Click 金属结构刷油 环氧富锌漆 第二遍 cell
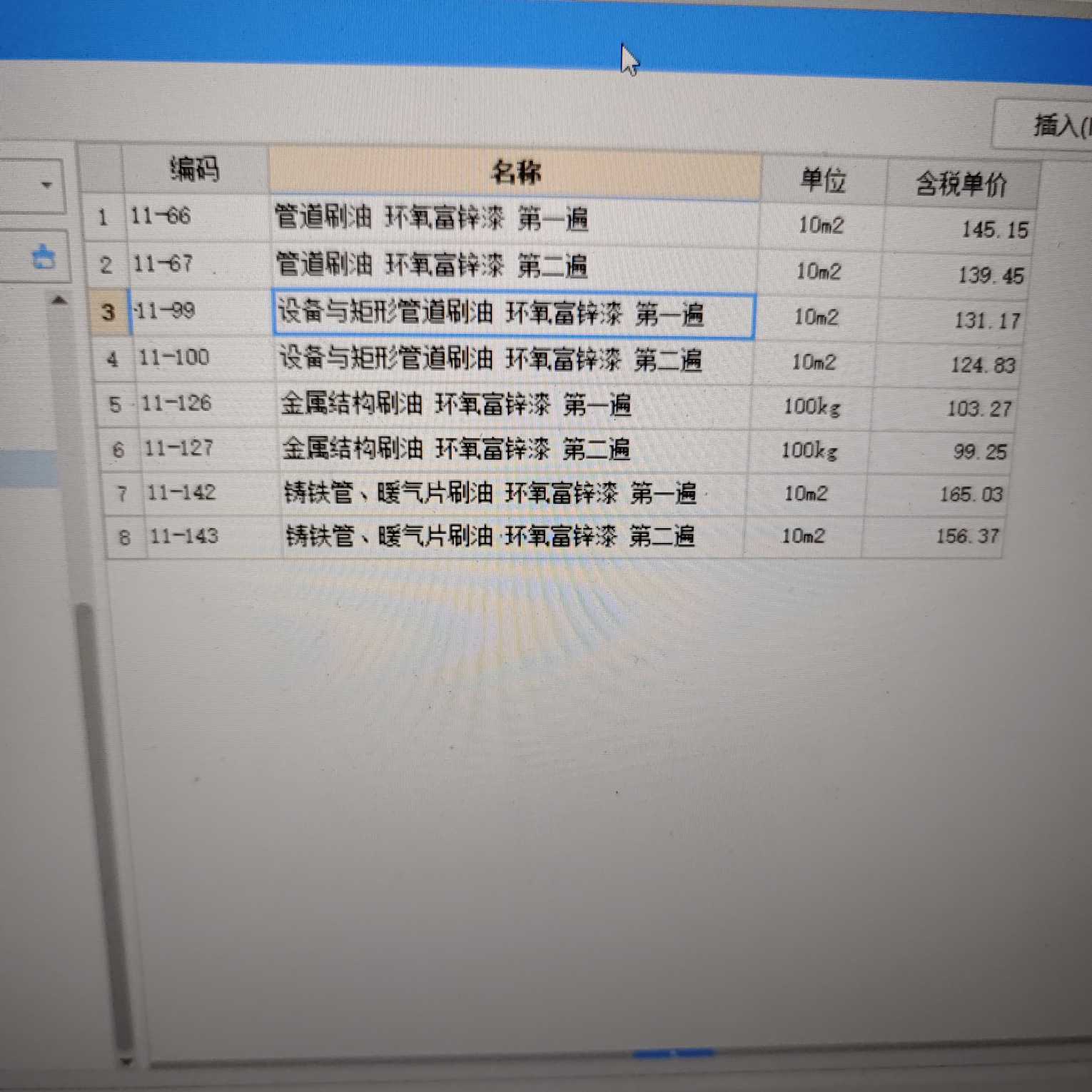This screenshot has height=1092, width=1092. tap(514, 450)
